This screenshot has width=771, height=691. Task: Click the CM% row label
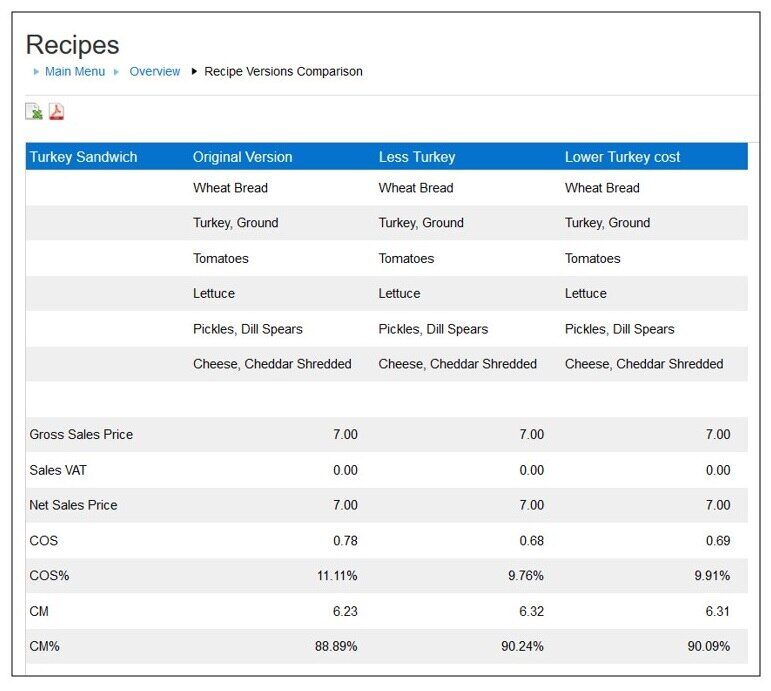[44, 646]
